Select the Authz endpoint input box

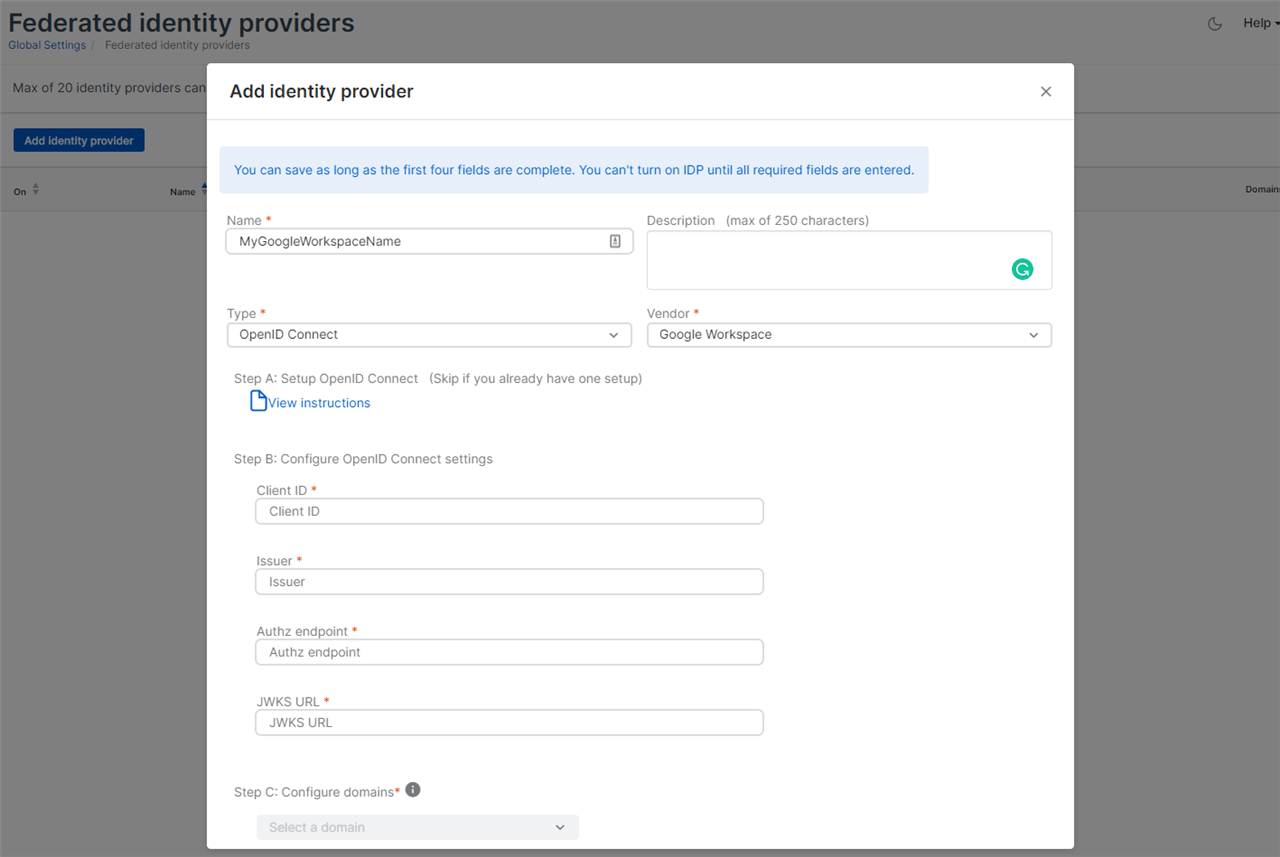tap(509, 652)
